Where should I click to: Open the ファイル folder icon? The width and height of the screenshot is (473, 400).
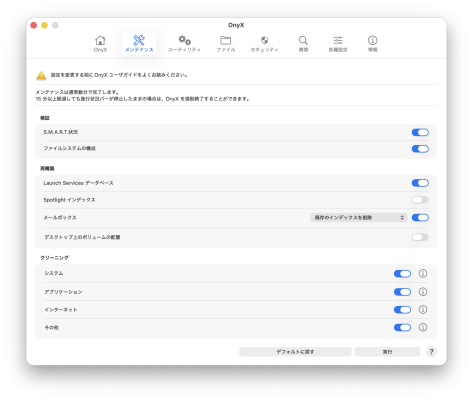pos(226,40)
